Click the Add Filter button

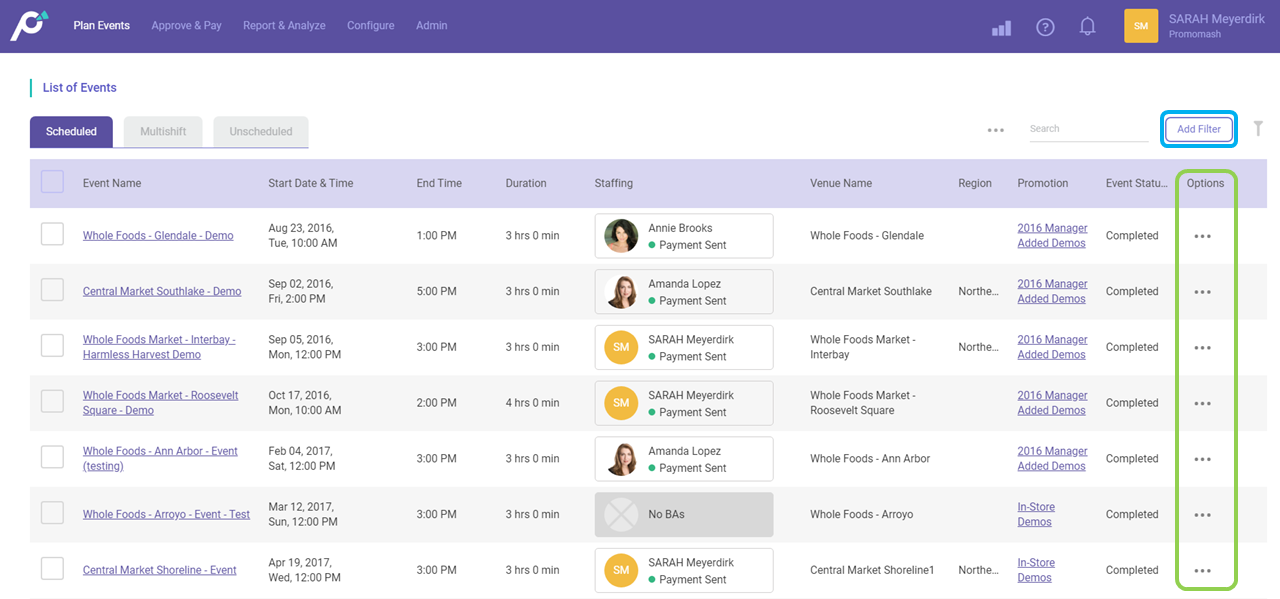coord(1199,129)
